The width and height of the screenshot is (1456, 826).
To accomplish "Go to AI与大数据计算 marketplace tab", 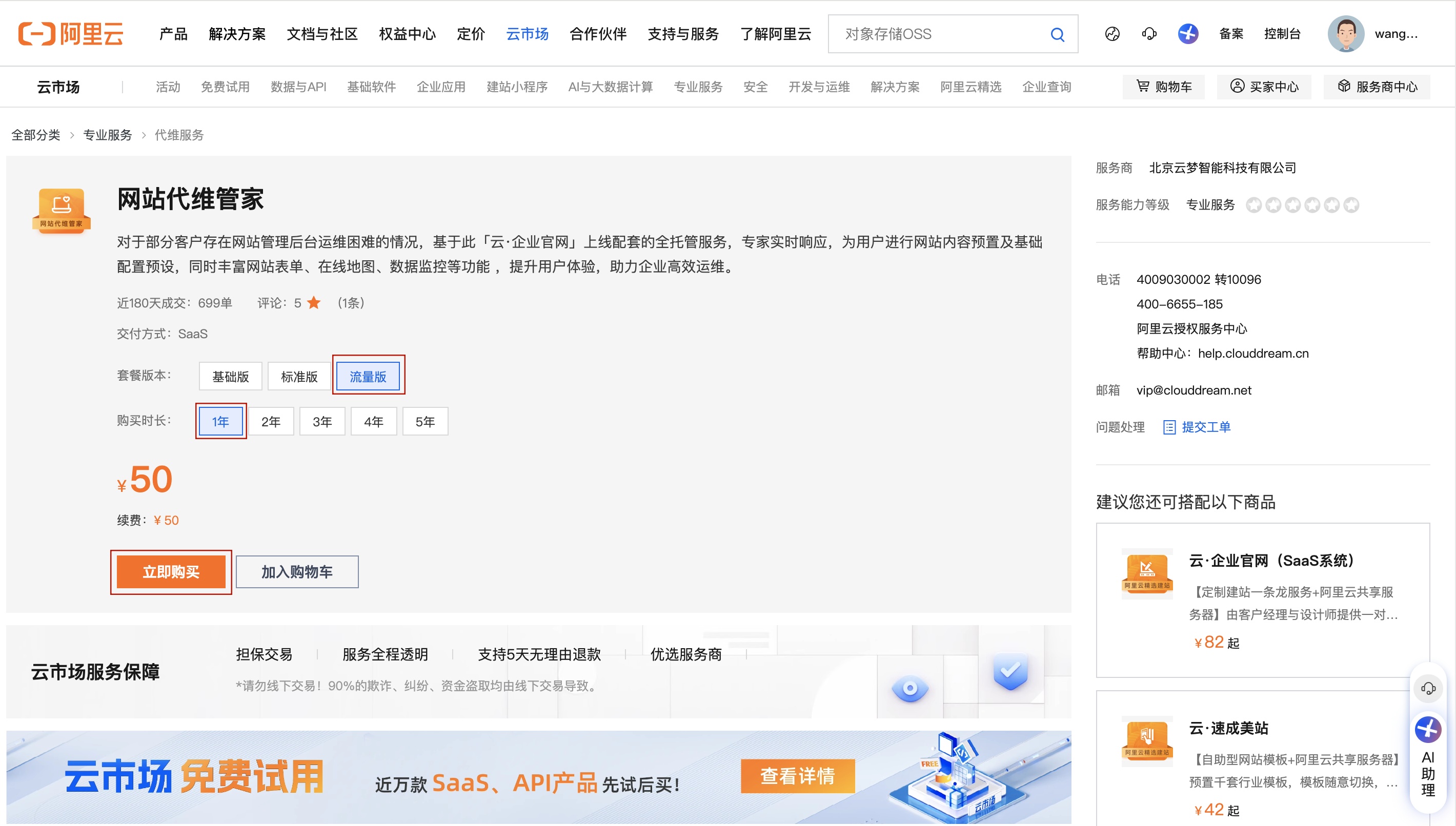I will point(611,87).
